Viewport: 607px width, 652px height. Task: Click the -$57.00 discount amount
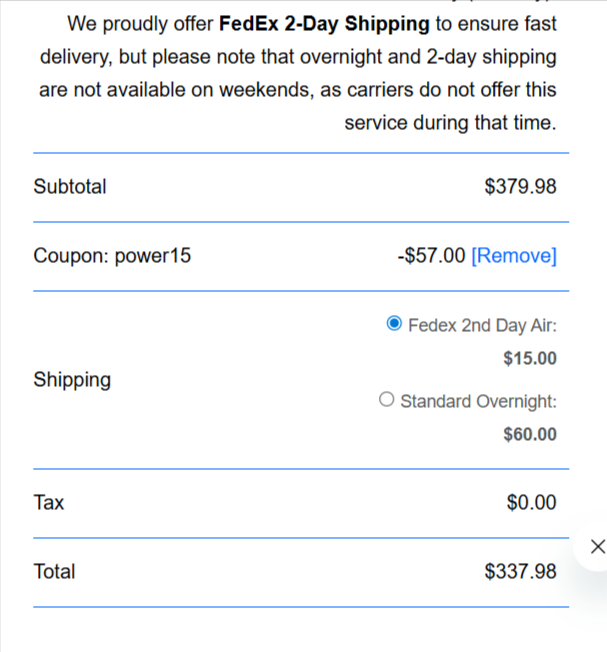tap(431, 256)
